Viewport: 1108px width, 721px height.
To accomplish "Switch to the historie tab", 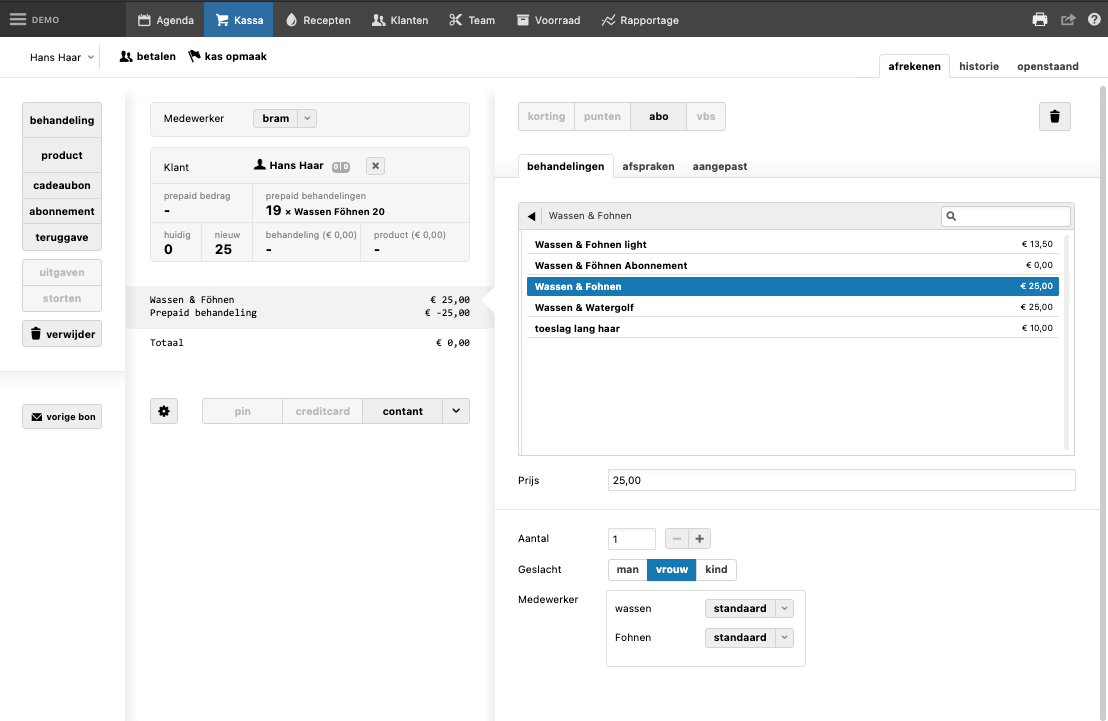I will click(978, 66).
